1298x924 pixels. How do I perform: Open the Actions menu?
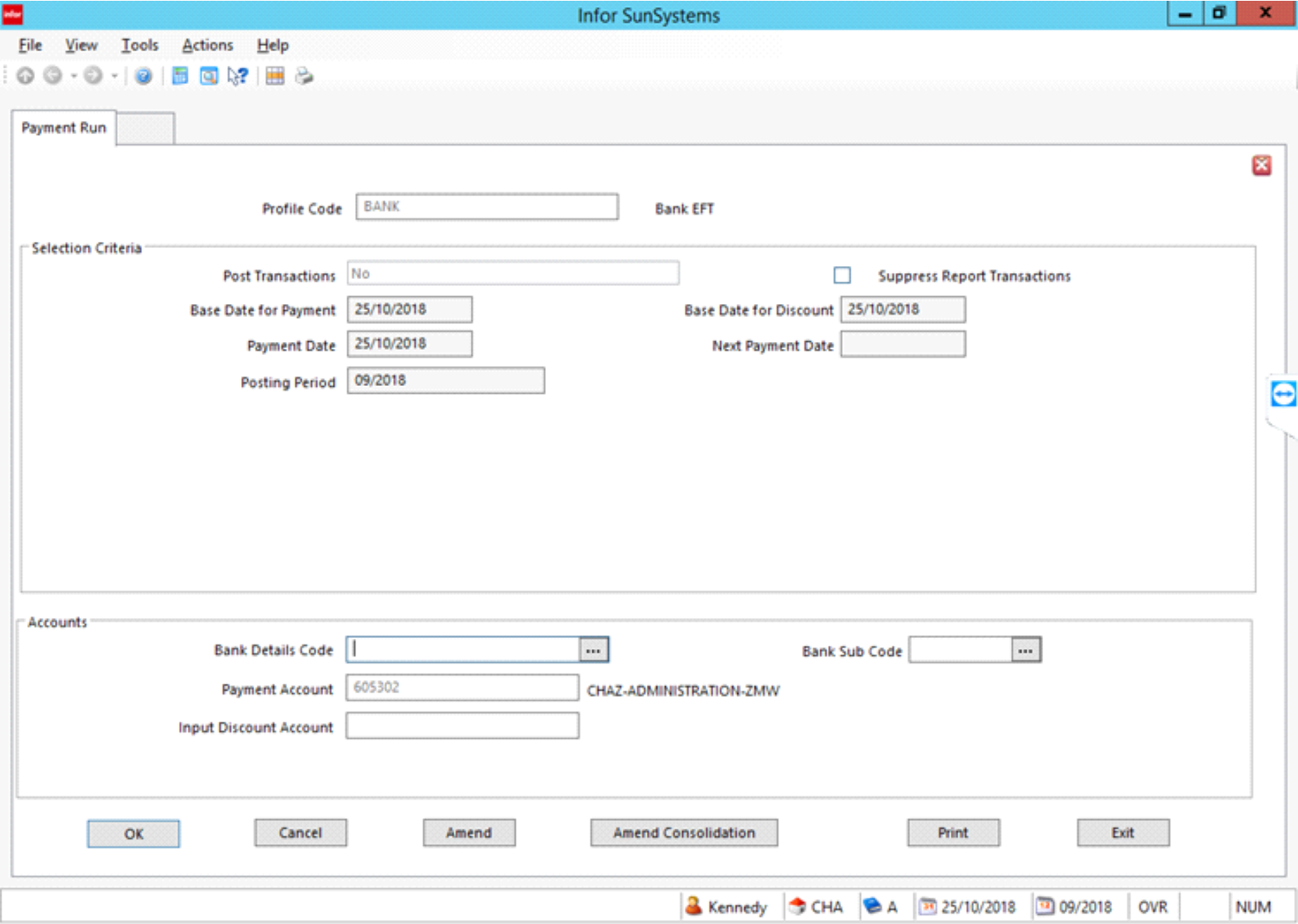pos(207,46)
